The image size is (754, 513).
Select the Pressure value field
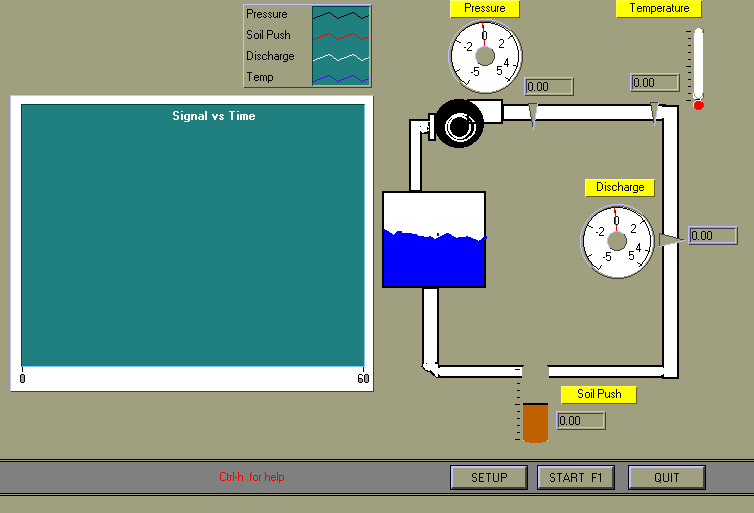(x=549, y=87)
